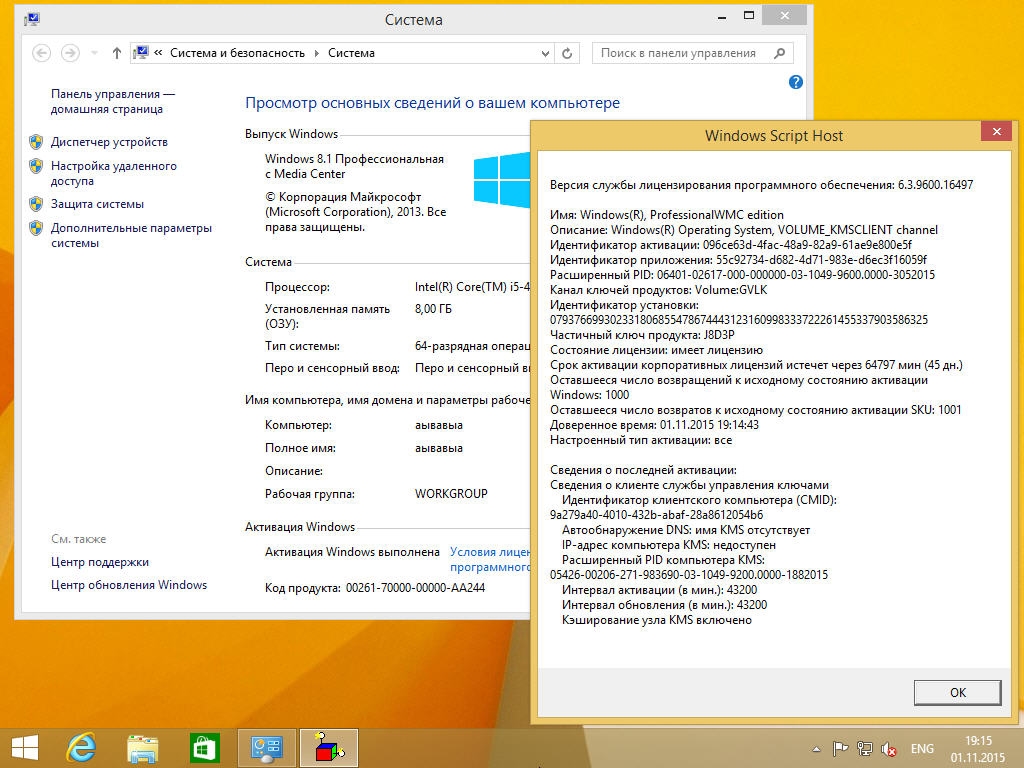Open Windows Store from the taskbar
Image resolution: width=1024 pixels, height=768 pixels.
point(204,748)
